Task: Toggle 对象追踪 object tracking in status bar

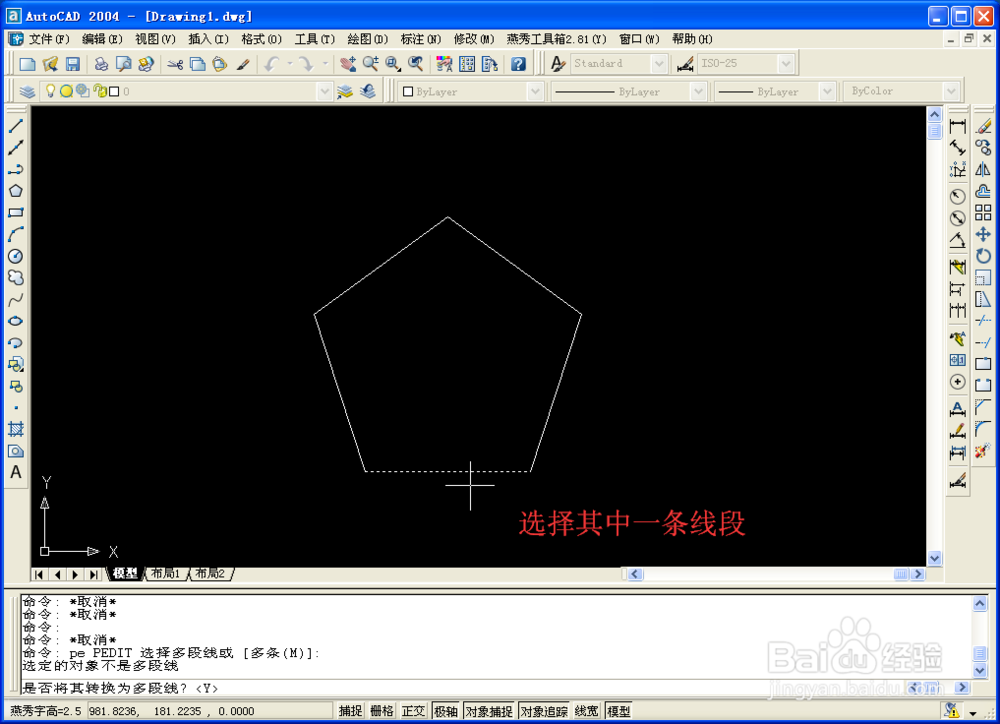Action: click(544, 711)
